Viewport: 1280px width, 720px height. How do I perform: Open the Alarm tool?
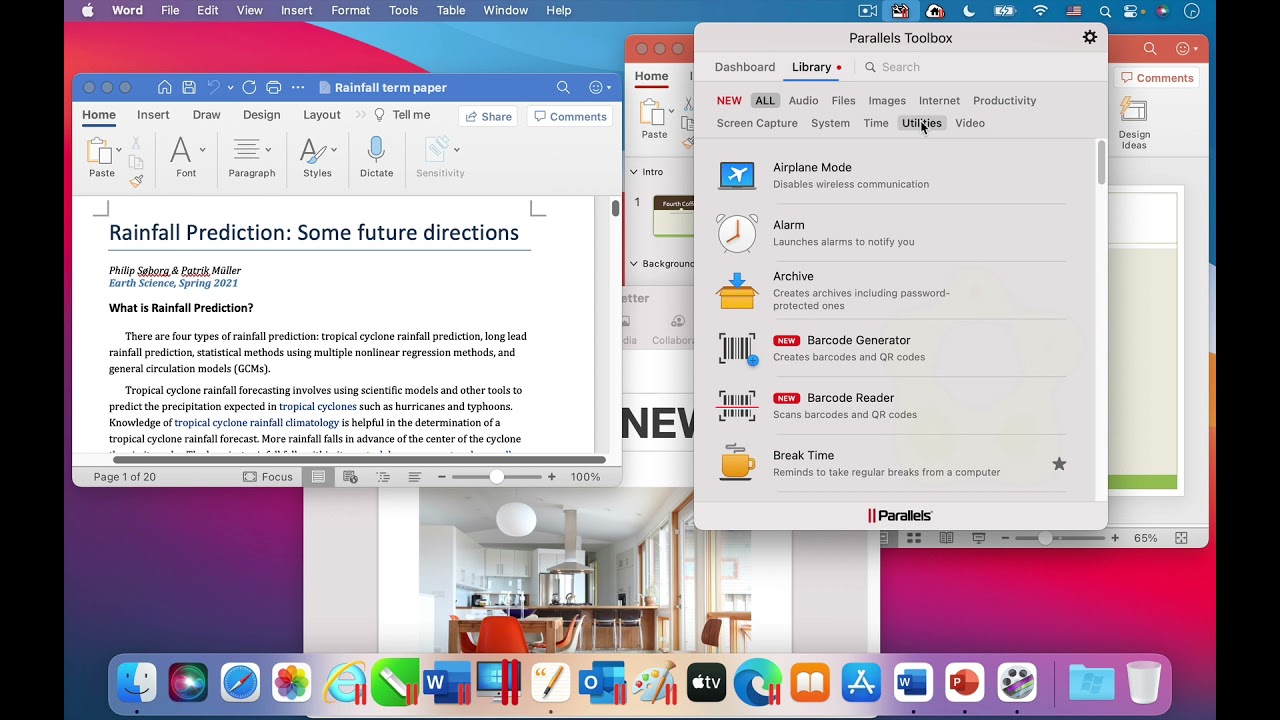(x=890, y=233)
